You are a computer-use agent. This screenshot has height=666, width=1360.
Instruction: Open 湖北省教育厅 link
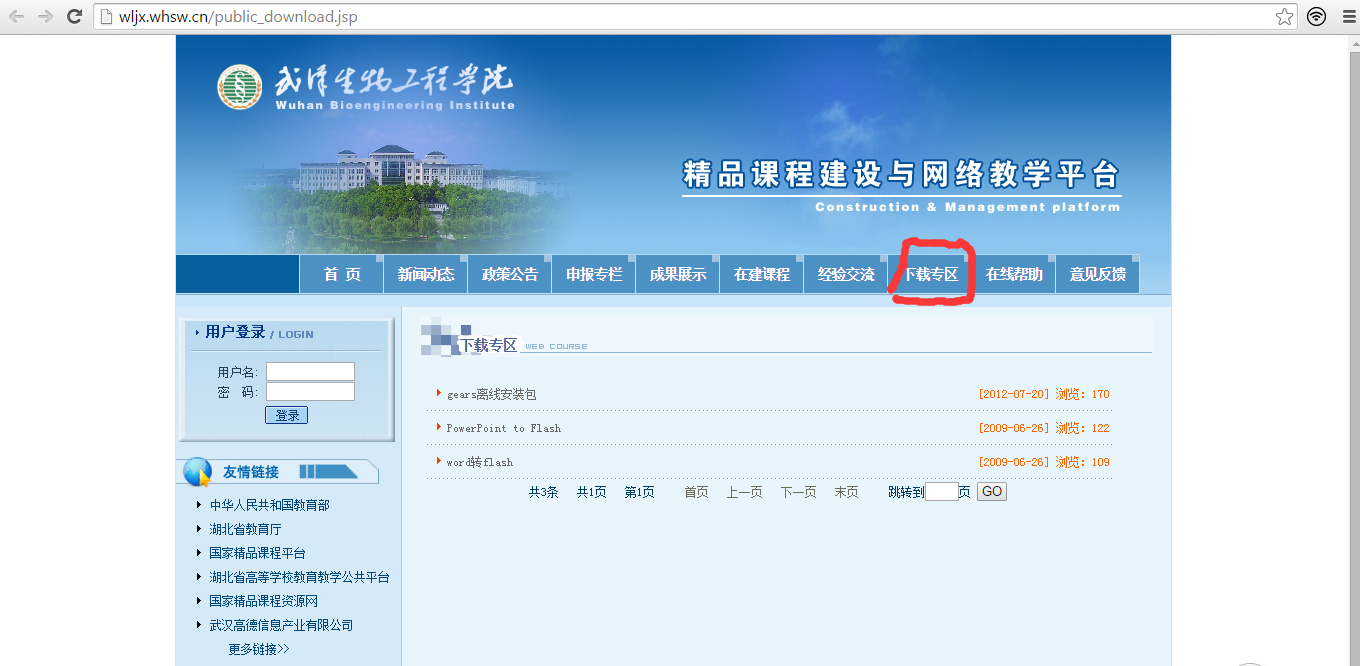tap(245, 529)
